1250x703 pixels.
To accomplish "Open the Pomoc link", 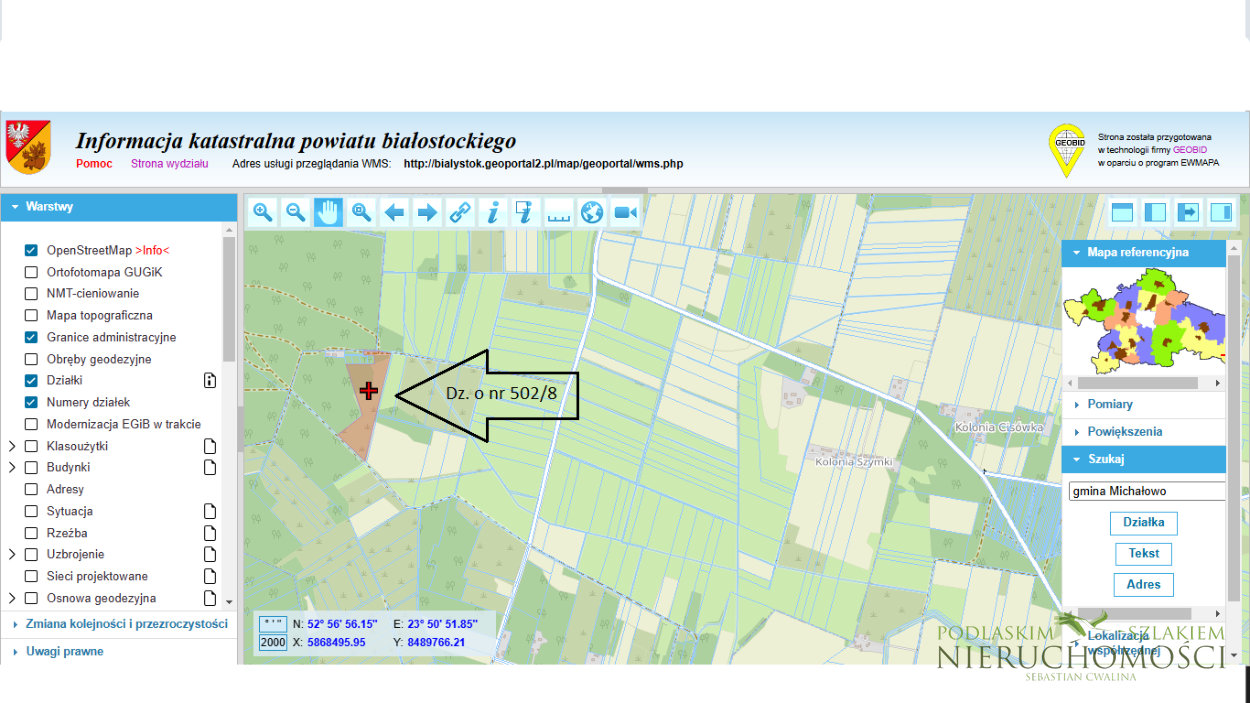I will [94, 163].
